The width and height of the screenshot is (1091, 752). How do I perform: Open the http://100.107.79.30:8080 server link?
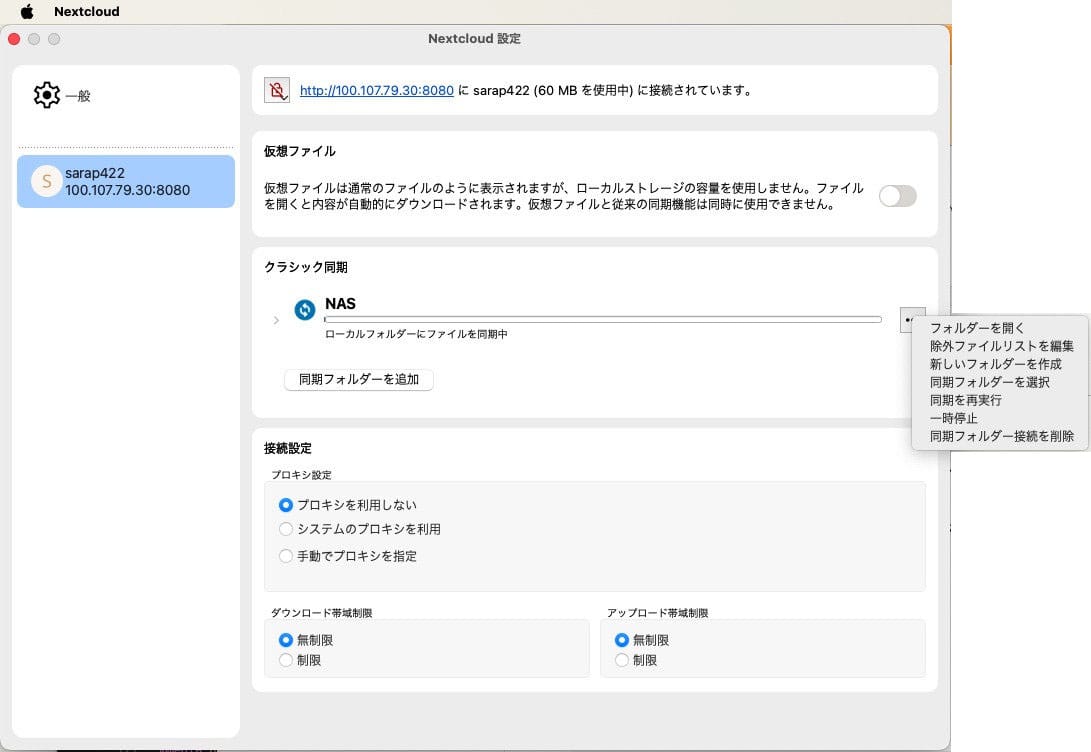[376, 90]
